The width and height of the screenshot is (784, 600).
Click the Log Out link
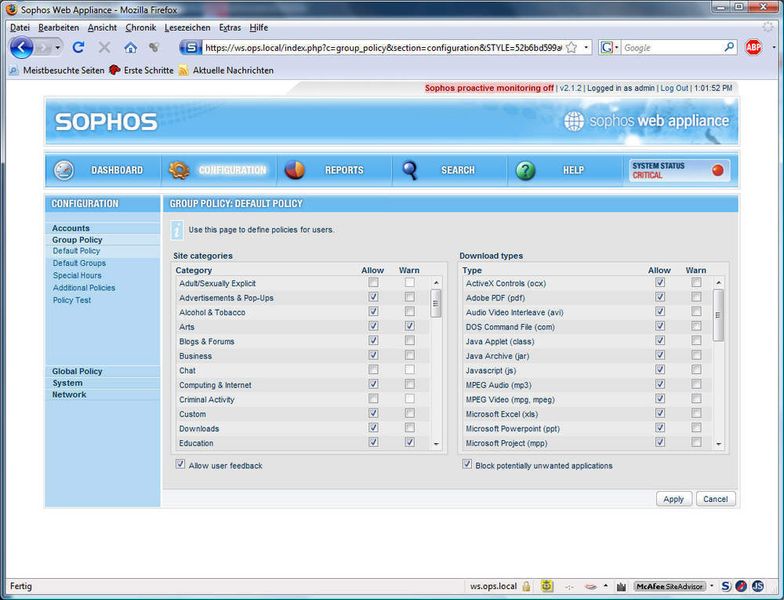674,88
